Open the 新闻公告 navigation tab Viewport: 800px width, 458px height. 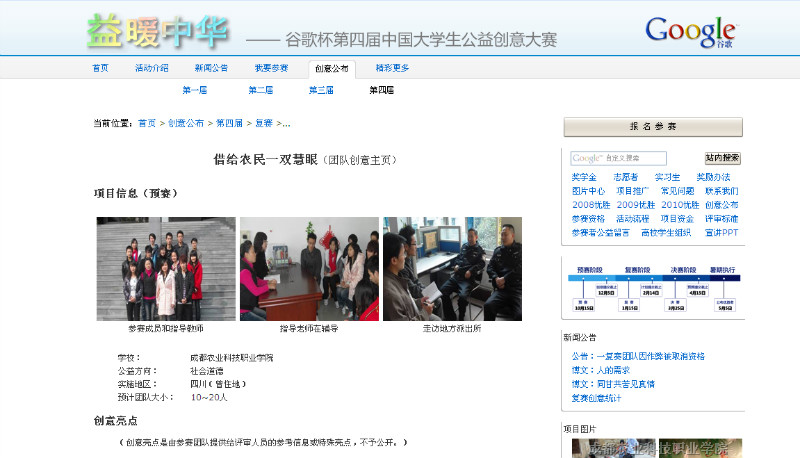coord(211,68)
